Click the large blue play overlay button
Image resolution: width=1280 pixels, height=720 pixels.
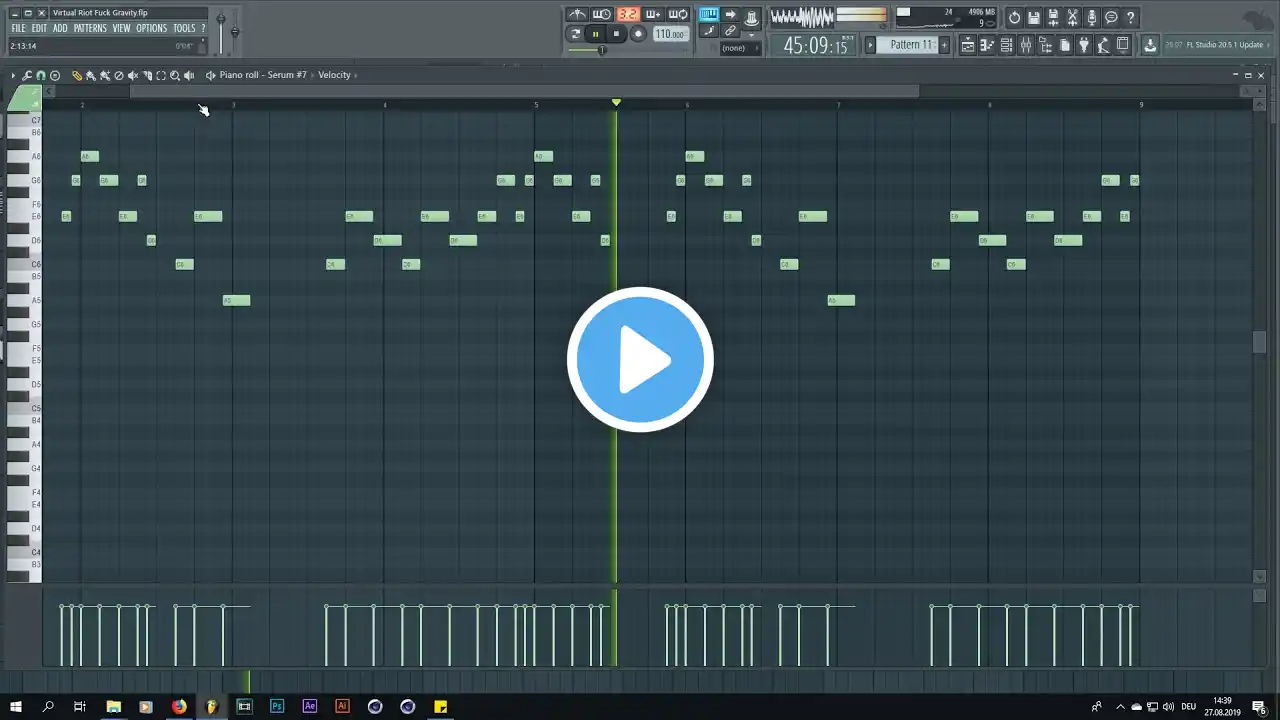tap(640, 360)
